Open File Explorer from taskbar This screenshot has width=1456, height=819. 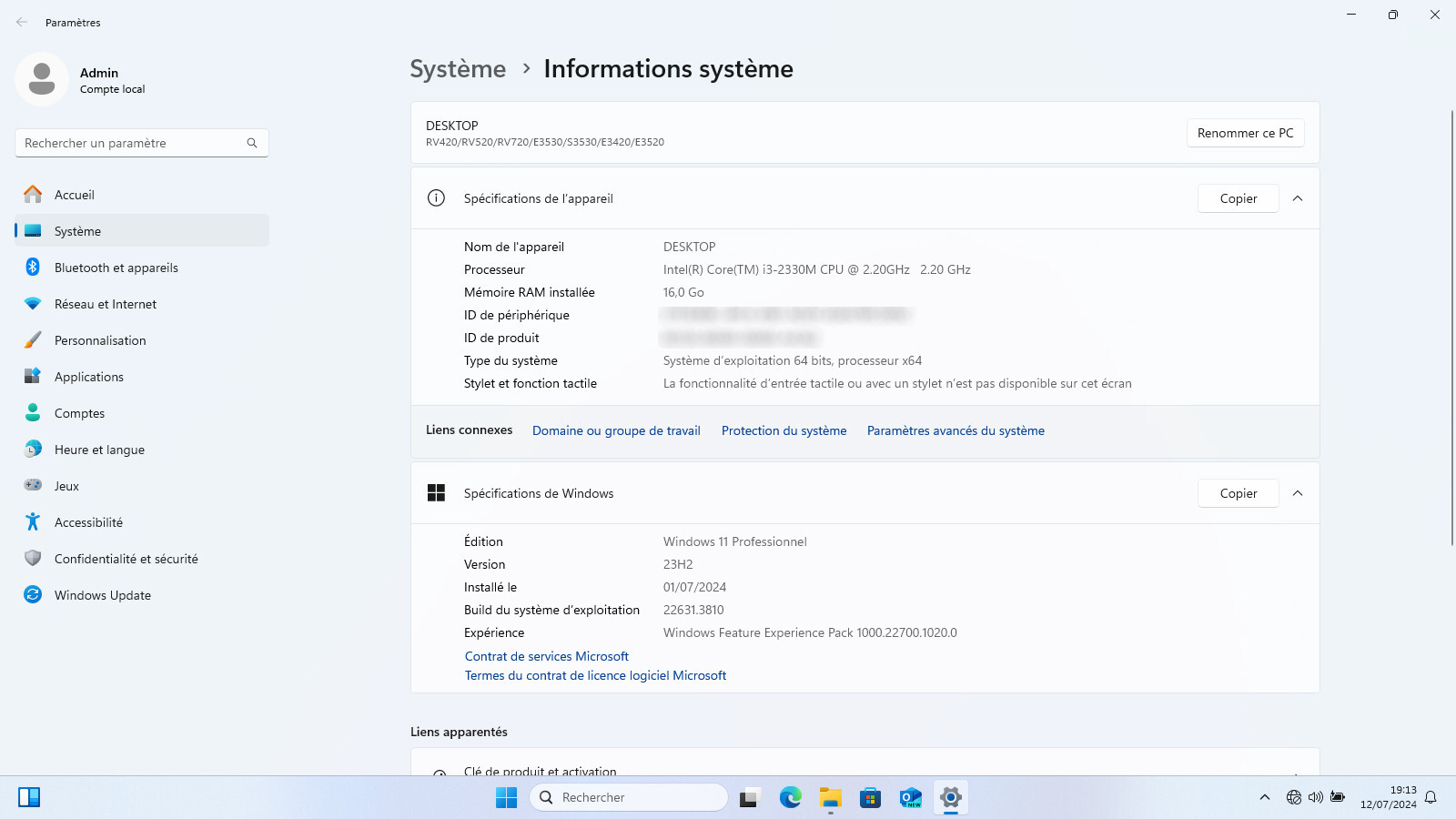pyautogui.click(x=830, y=797)
